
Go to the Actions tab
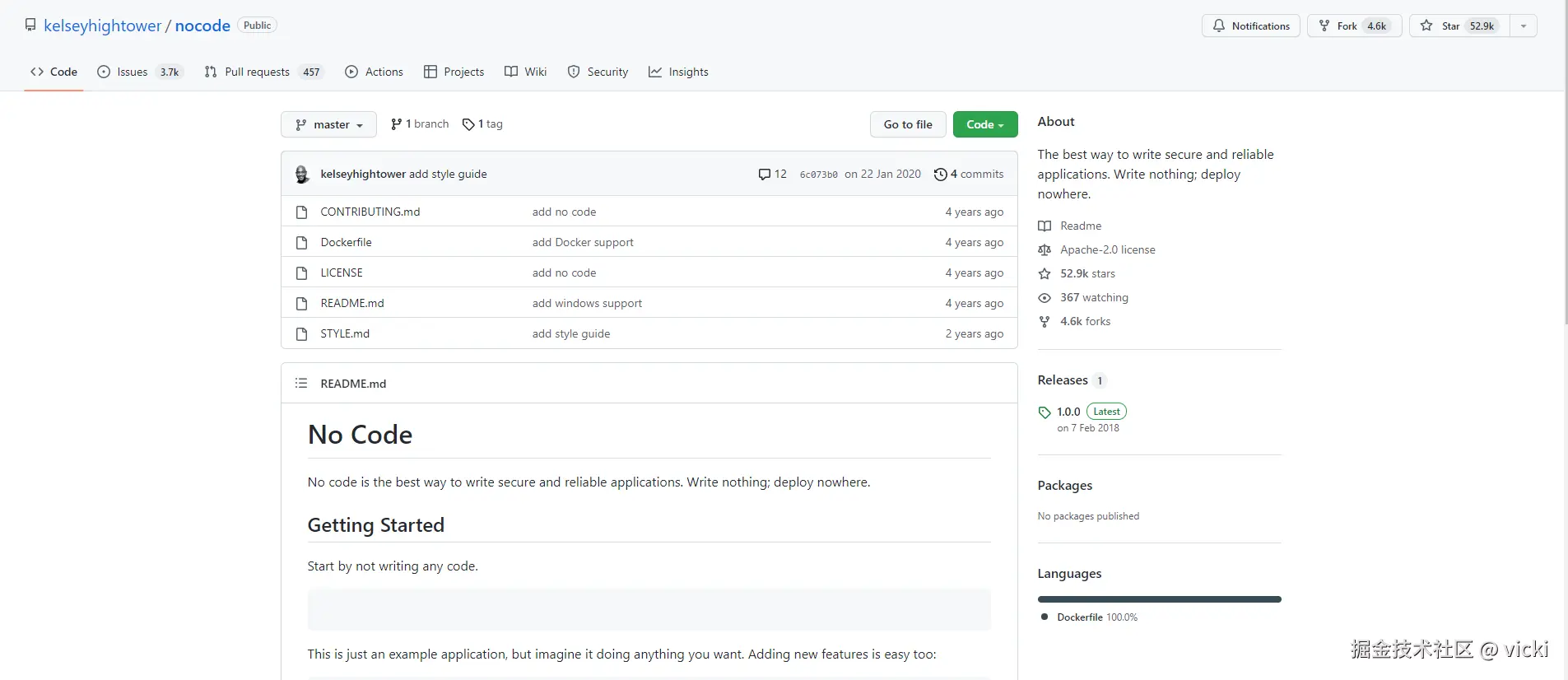coord(375,72)
